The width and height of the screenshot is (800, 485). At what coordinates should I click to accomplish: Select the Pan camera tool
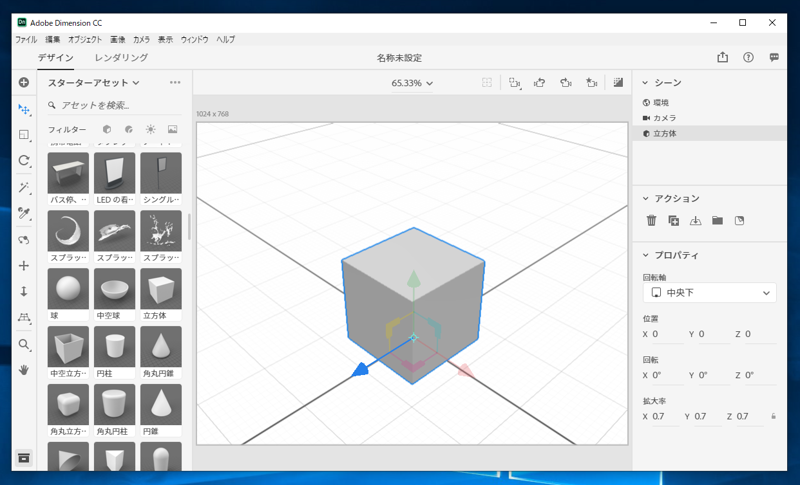pos(24,266)
